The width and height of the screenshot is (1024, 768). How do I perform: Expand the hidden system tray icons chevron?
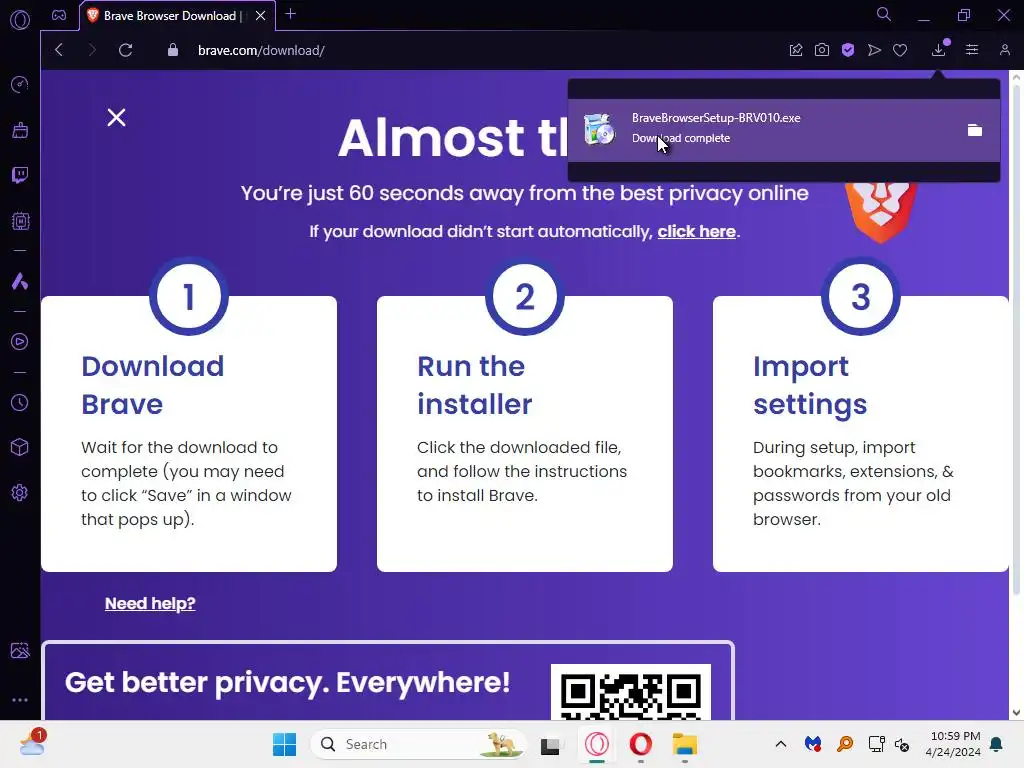[780, 744]
